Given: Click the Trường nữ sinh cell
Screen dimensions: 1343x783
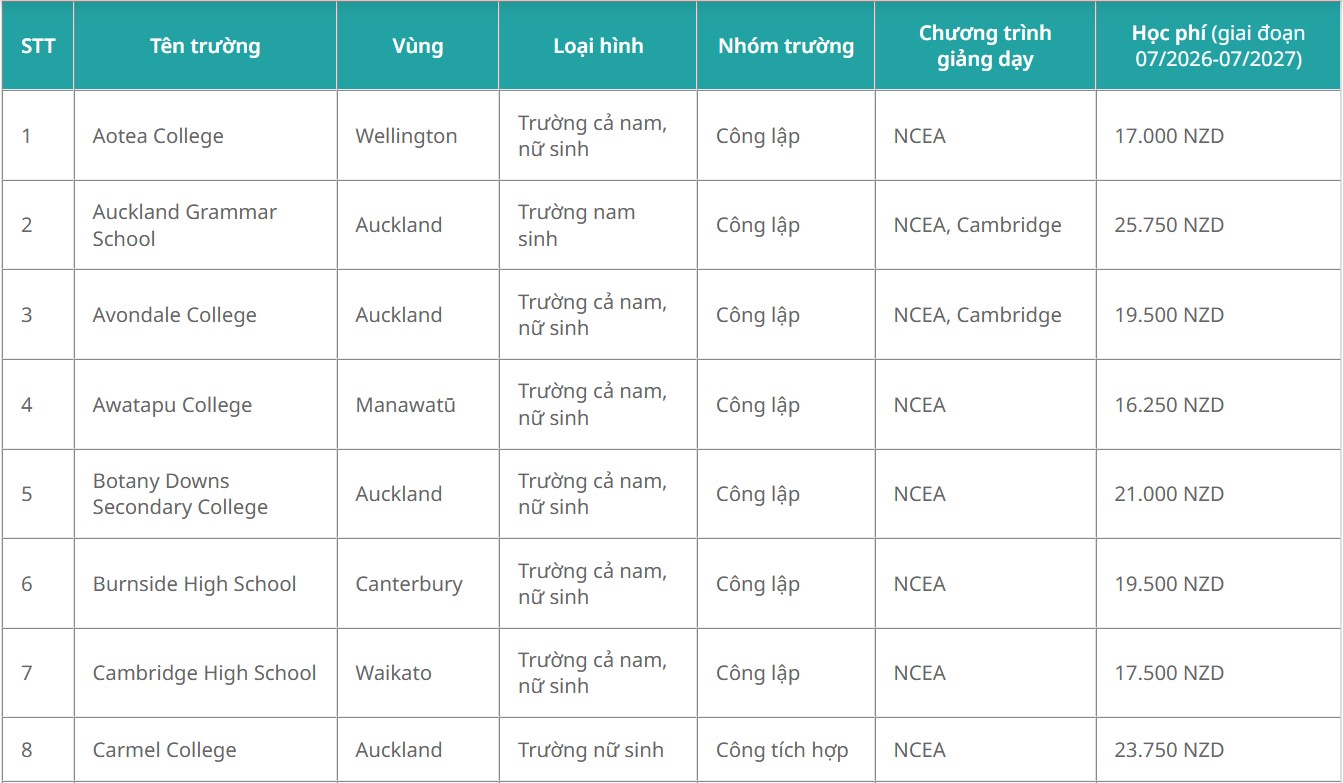Looking at the screenshot, I should click(591, 750).
